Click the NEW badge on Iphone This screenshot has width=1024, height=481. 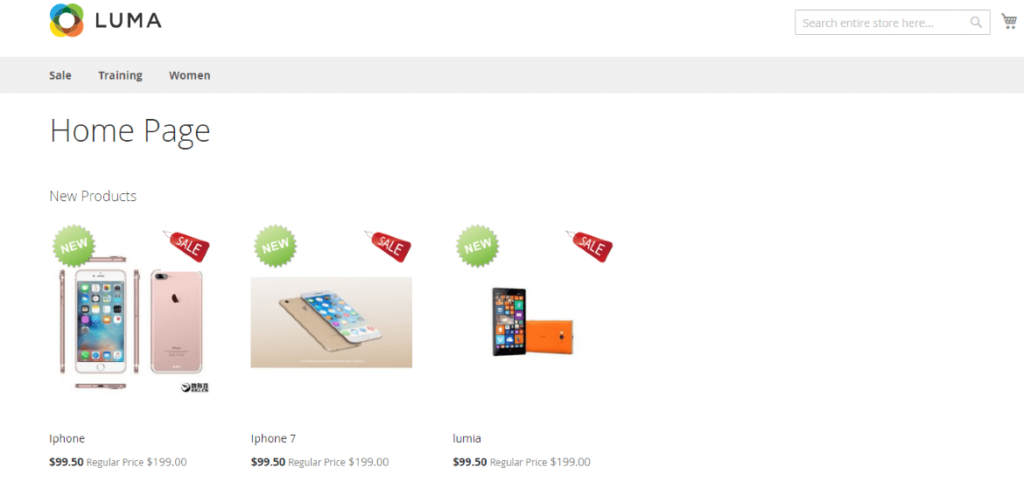[74, 246]
